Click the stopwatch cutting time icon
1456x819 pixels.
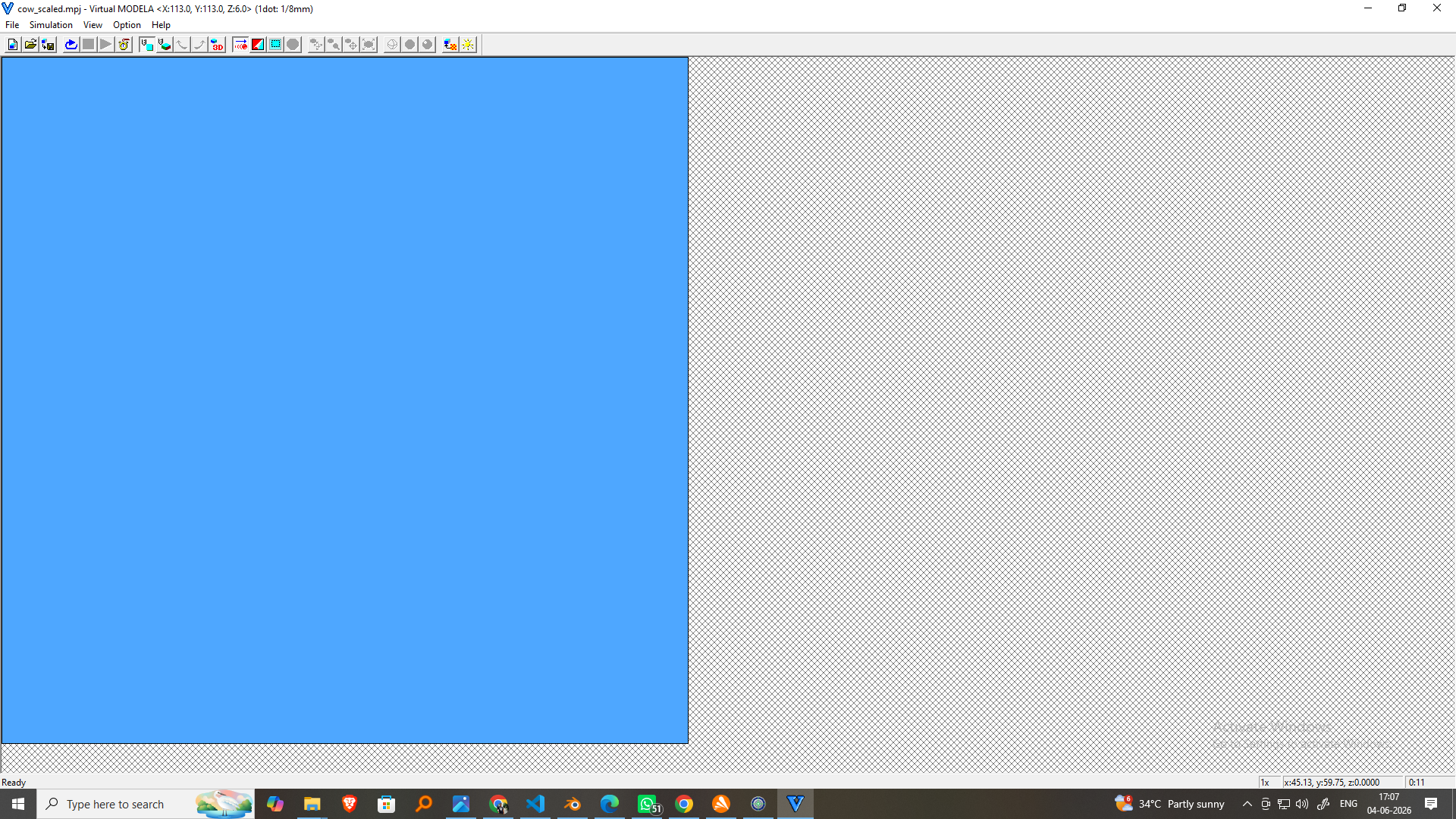[124, 45]
